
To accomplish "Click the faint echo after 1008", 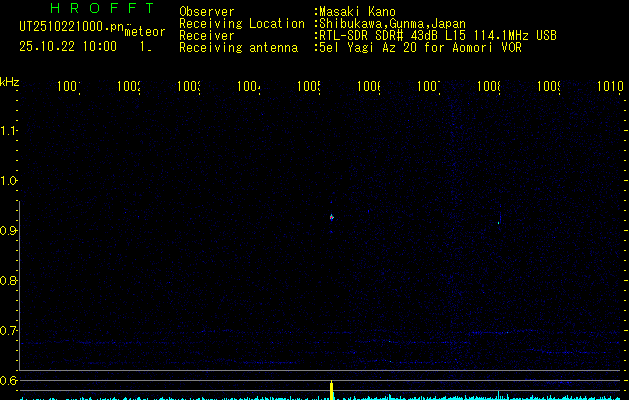I will click(x=499, y=222).
